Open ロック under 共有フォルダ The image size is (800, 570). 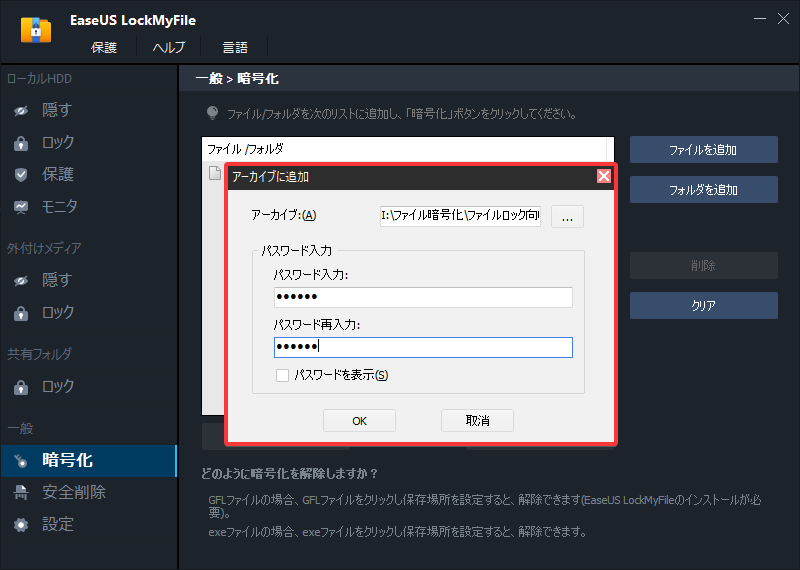pyautogui.click(x=58, y=386)
